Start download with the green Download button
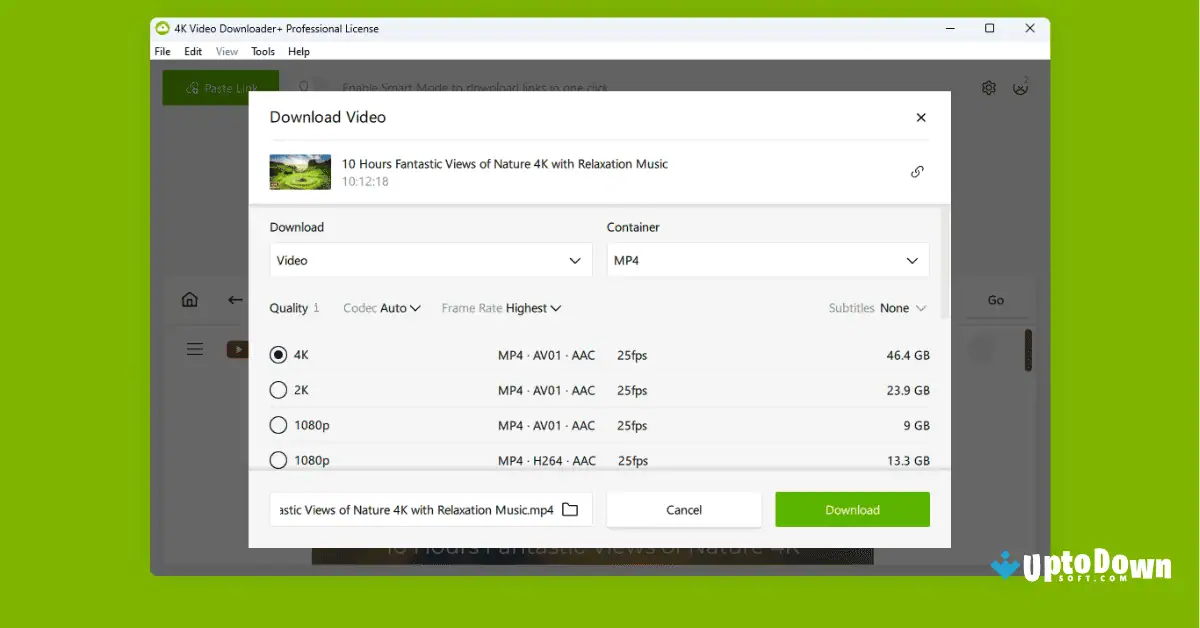 (x=852, y=509)
